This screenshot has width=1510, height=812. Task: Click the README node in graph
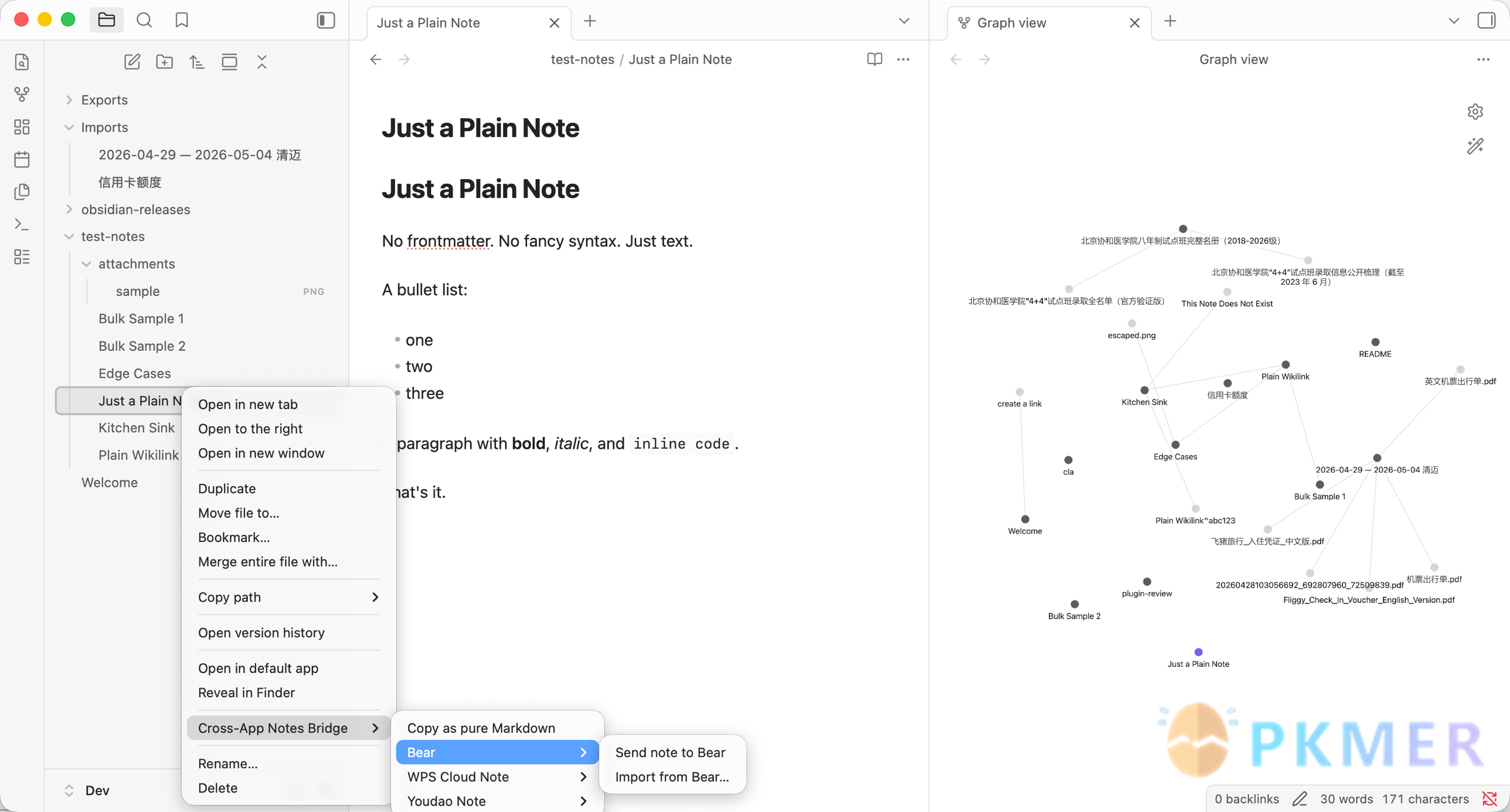click(1375, 342)
